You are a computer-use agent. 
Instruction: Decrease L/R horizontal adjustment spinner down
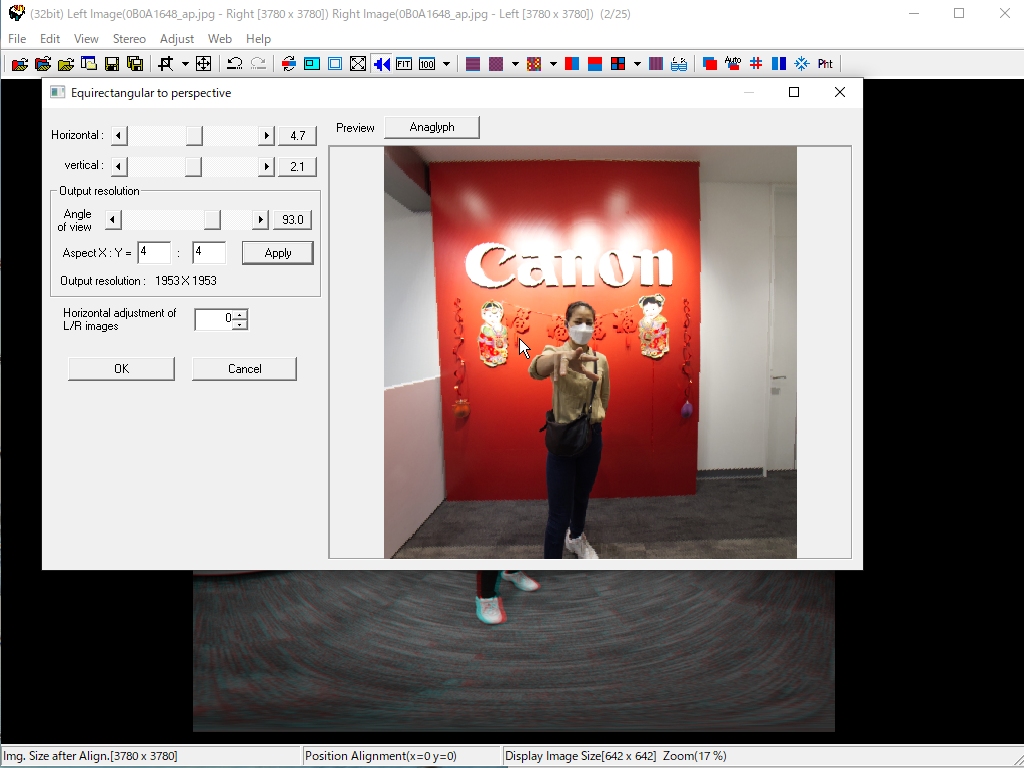coord(240,325)
